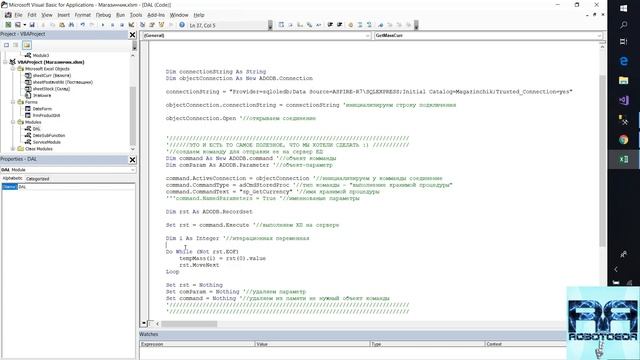Switch to the Alphabetic properties tab

(x=12, y=178)
